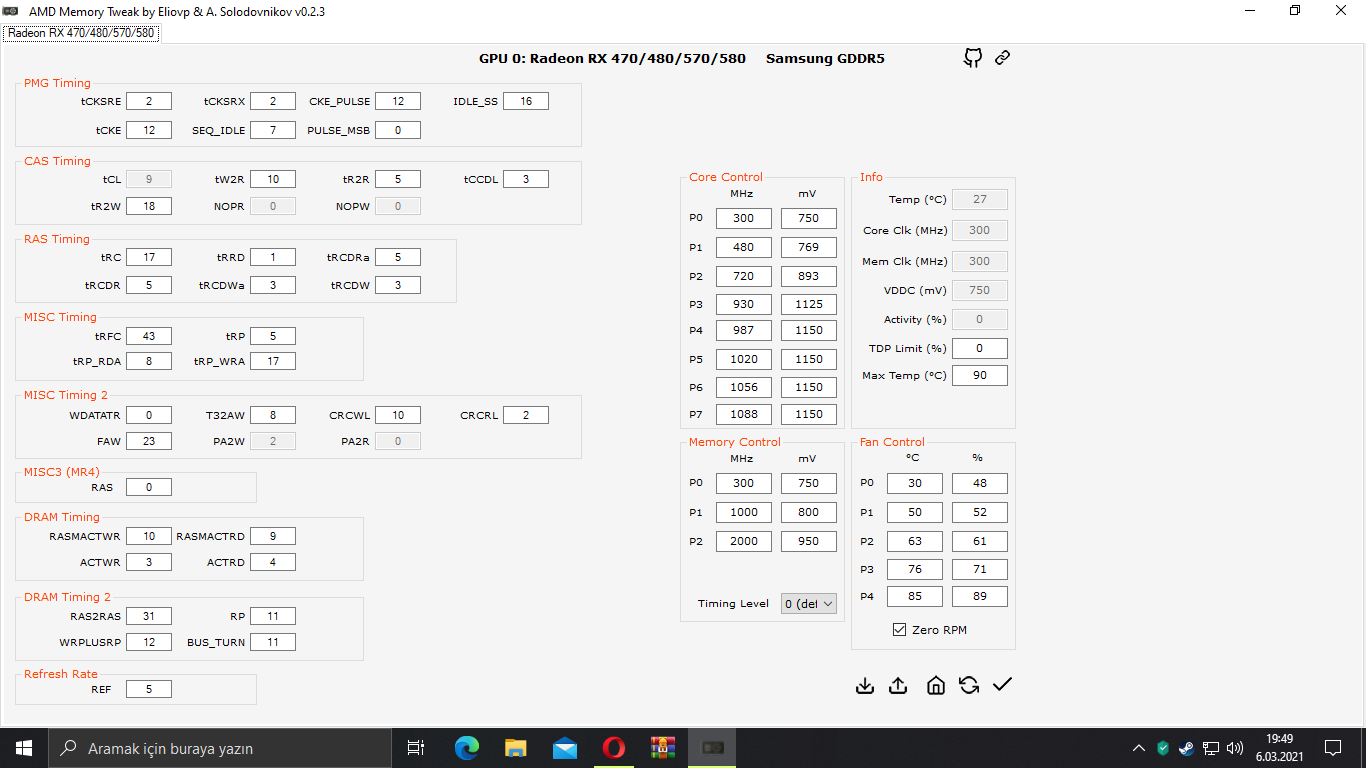Click Fan Control P3 percent field showing 71
Screen dimensions: 1366x768
[x=980, y=570]
